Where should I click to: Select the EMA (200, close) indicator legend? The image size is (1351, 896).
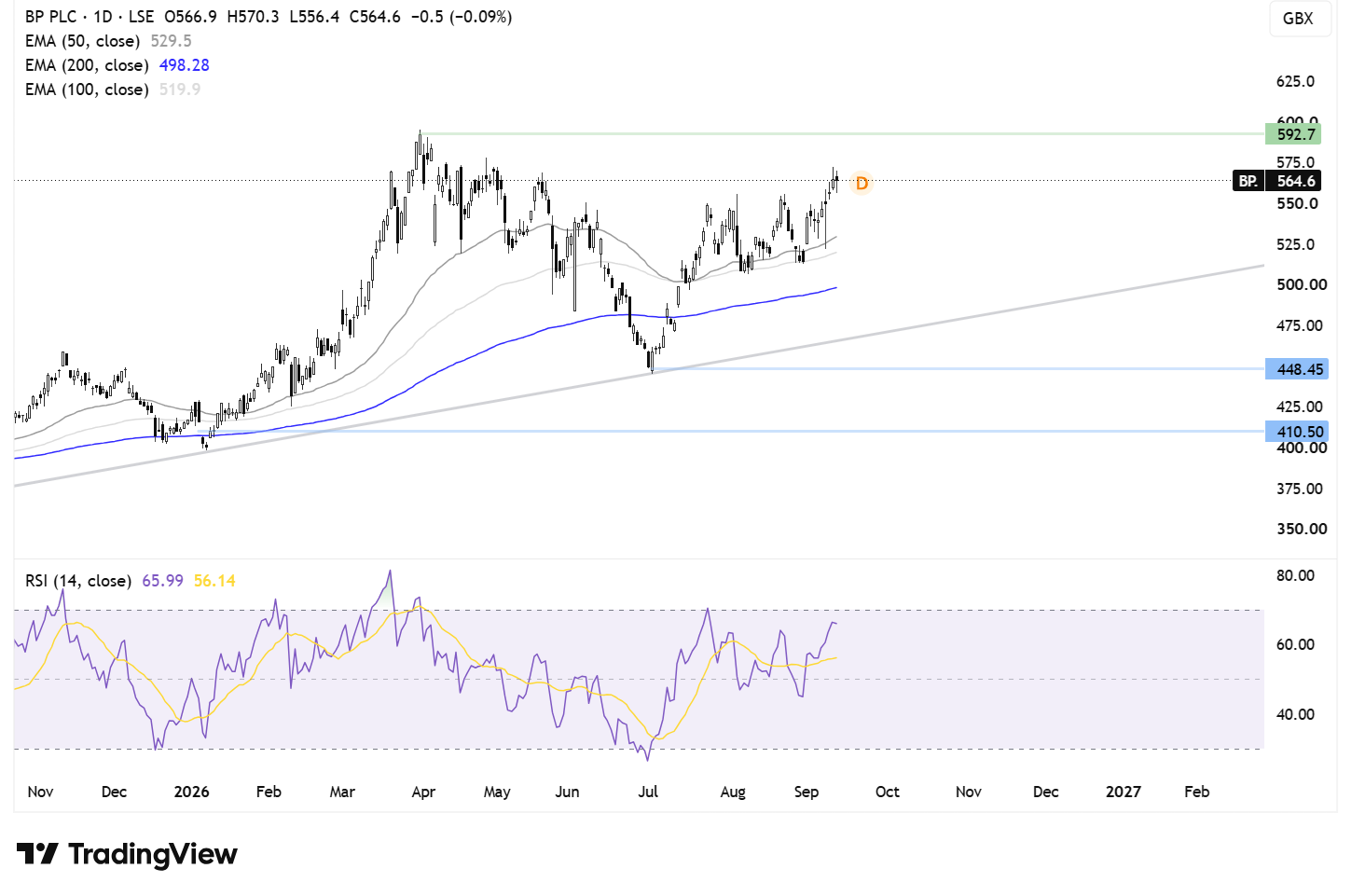point(87,65)
